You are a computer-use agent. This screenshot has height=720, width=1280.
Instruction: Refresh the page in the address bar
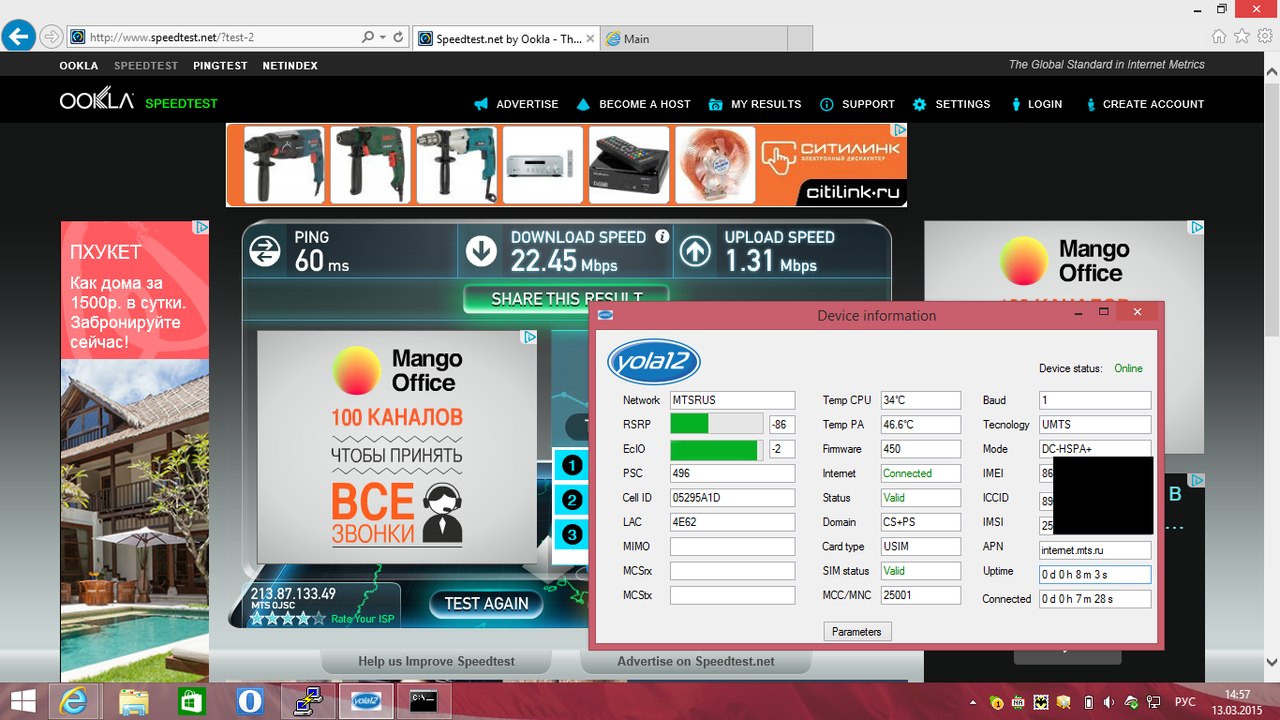point(399,38)
